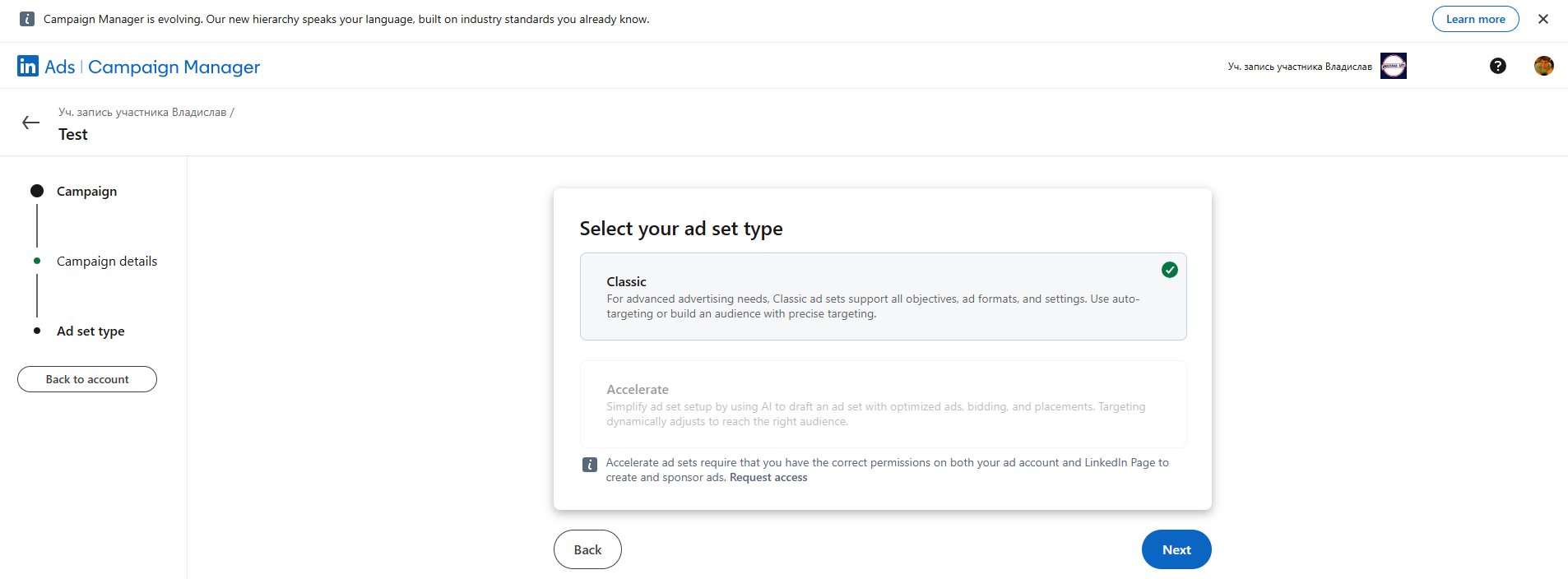This screenshot has height=579, width=1568.
Task: Select the Ad set type step
Action: 90,331
